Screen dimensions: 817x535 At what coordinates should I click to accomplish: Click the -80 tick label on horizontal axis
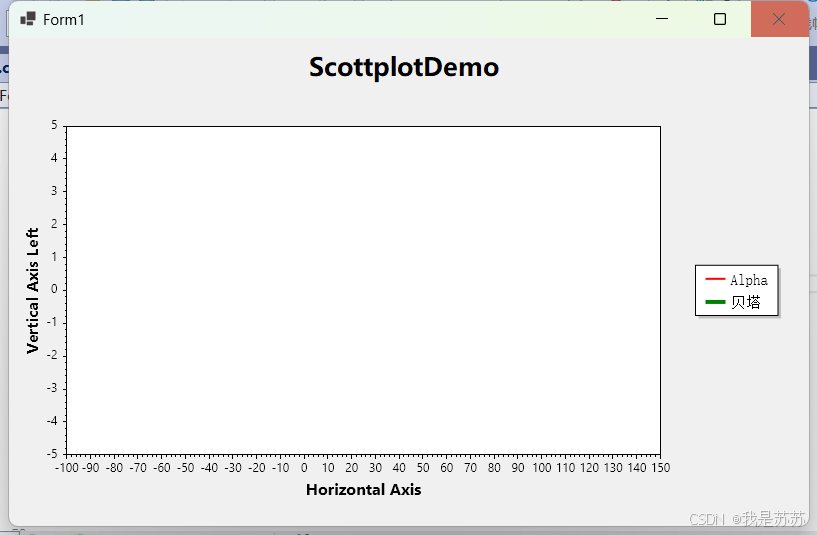tap(114, 468)
